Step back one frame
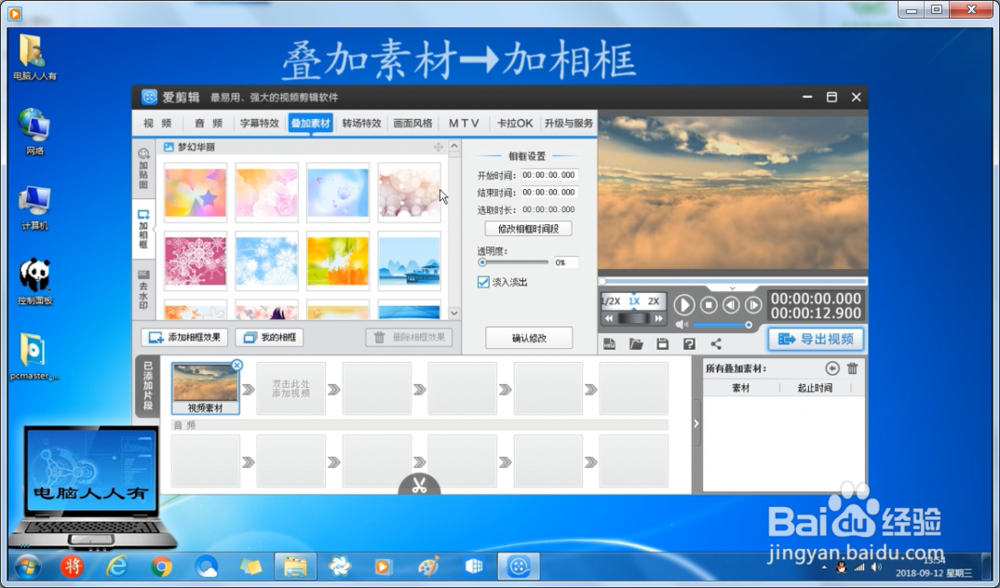1000x588 pixels. 731,305
